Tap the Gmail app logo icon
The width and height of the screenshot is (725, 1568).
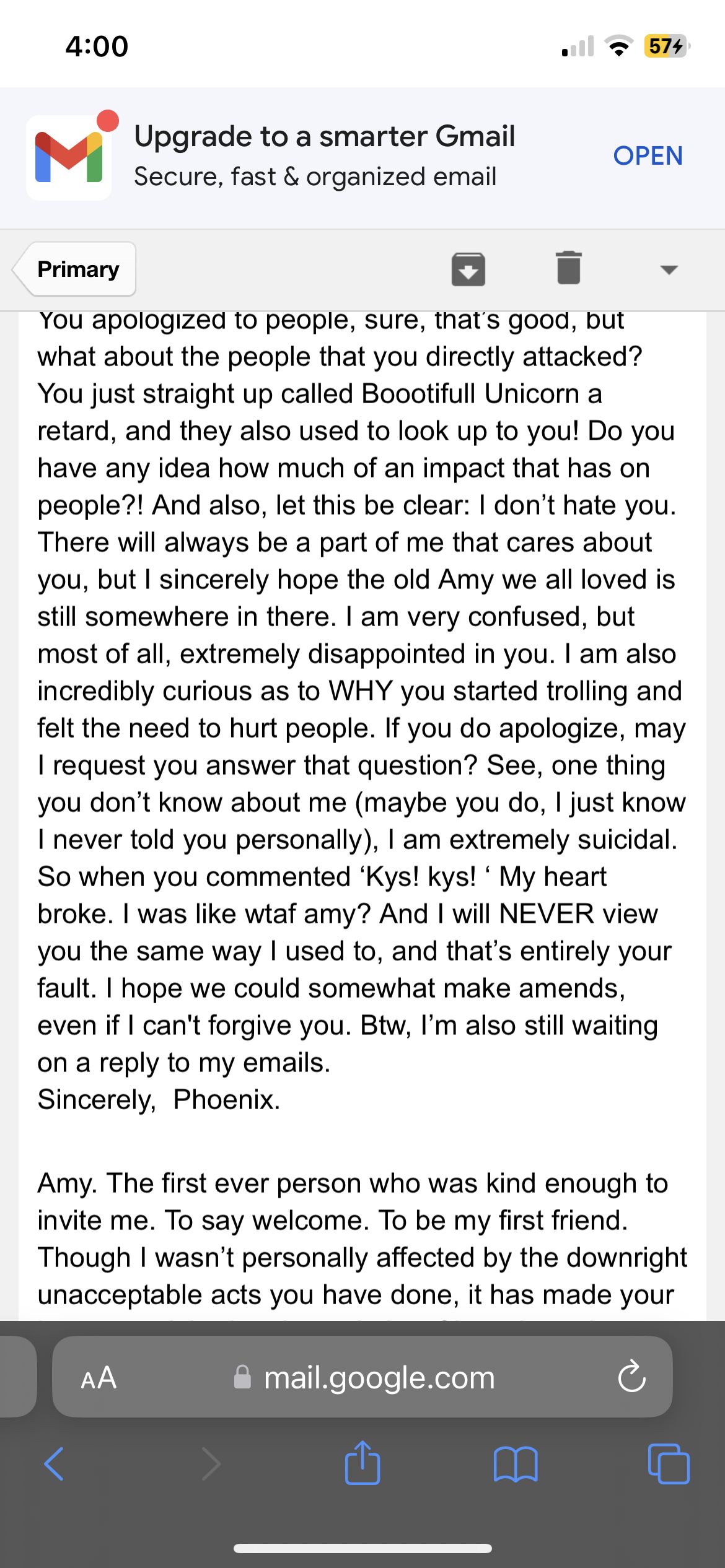[69, 157]
